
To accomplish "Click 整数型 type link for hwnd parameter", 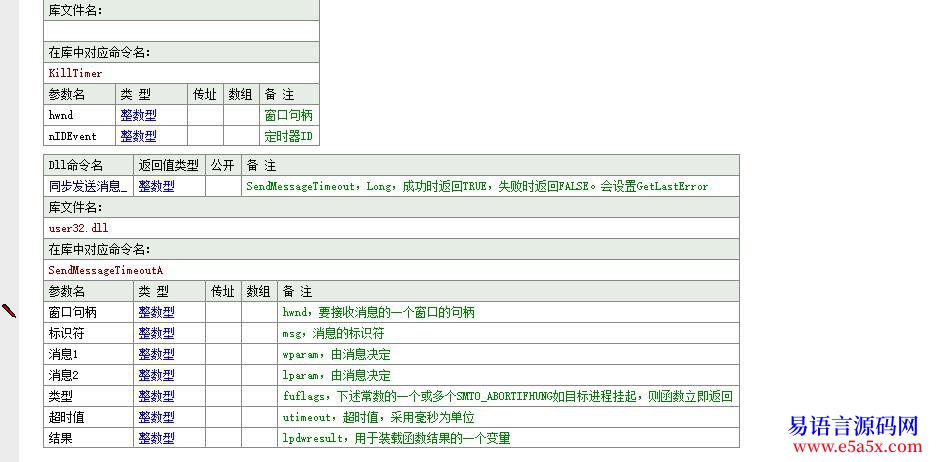I will click(x=138, y=115).
